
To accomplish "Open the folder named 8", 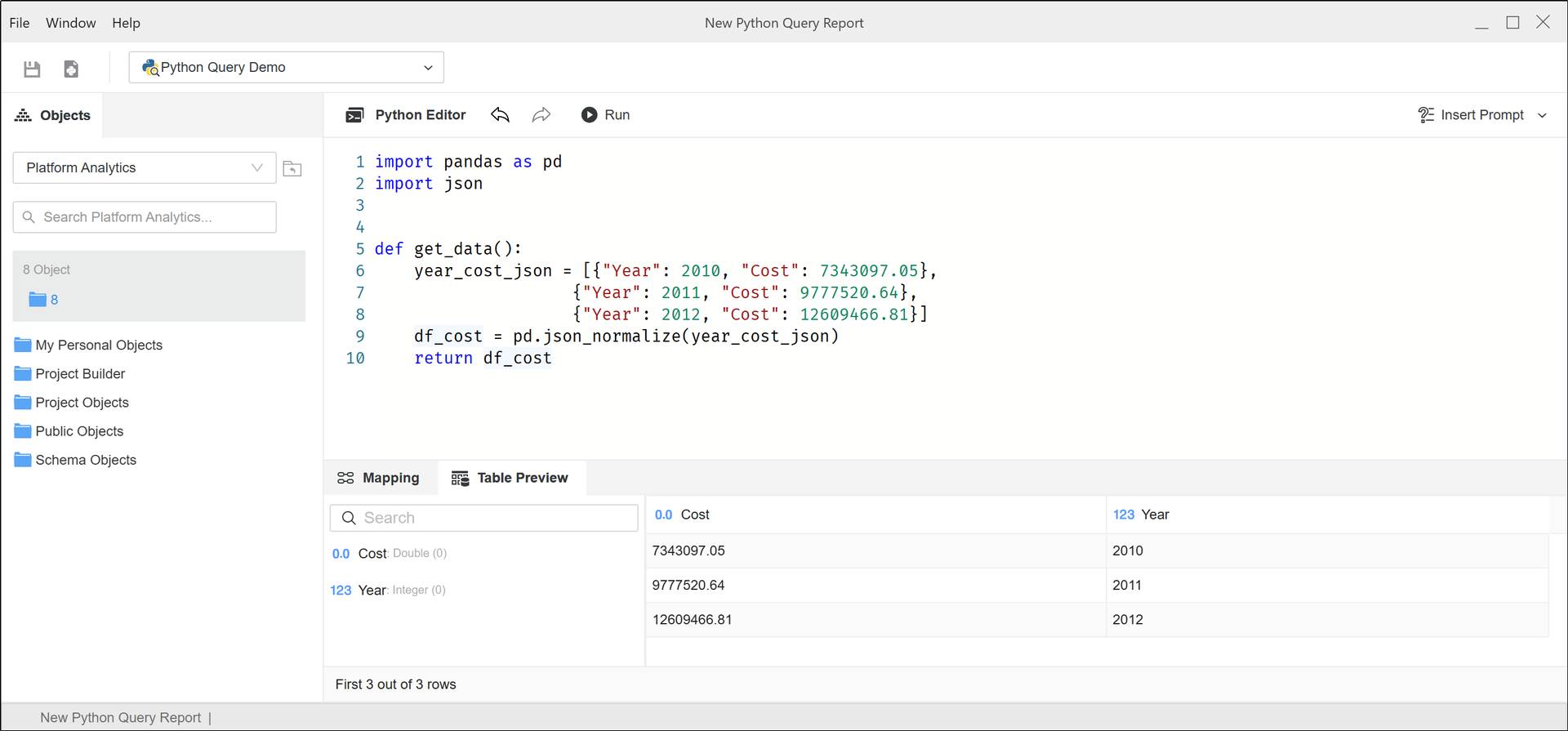I will (44, 300).
